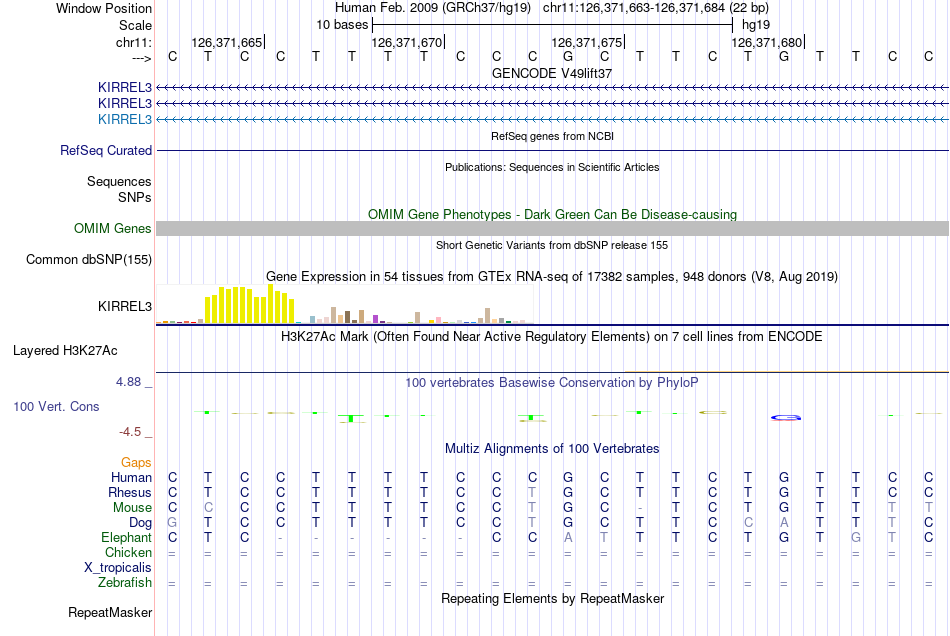Screen dimensions: 950x636
Task: Click the Basewise Conservation by PhyloP title
Action: click(x=552, y=383)
